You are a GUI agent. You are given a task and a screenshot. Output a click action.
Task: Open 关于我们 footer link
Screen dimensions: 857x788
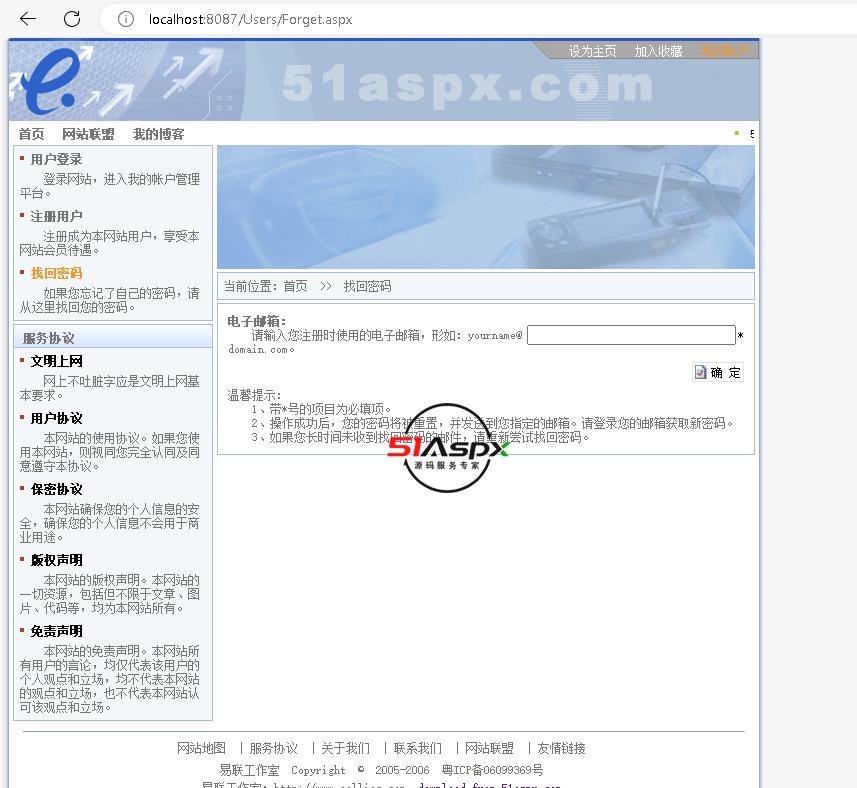coord(345,748)
